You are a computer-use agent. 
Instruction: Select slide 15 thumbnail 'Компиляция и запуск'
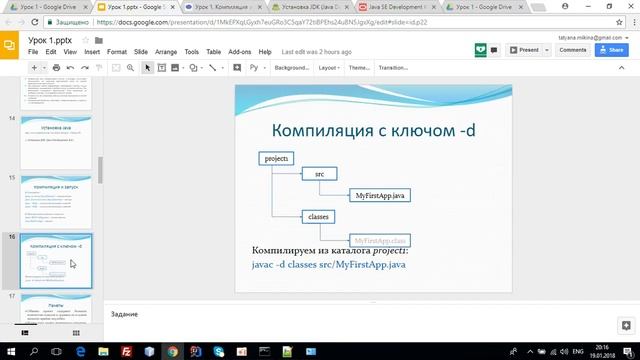pyautogui.click(x=56, y=202)
